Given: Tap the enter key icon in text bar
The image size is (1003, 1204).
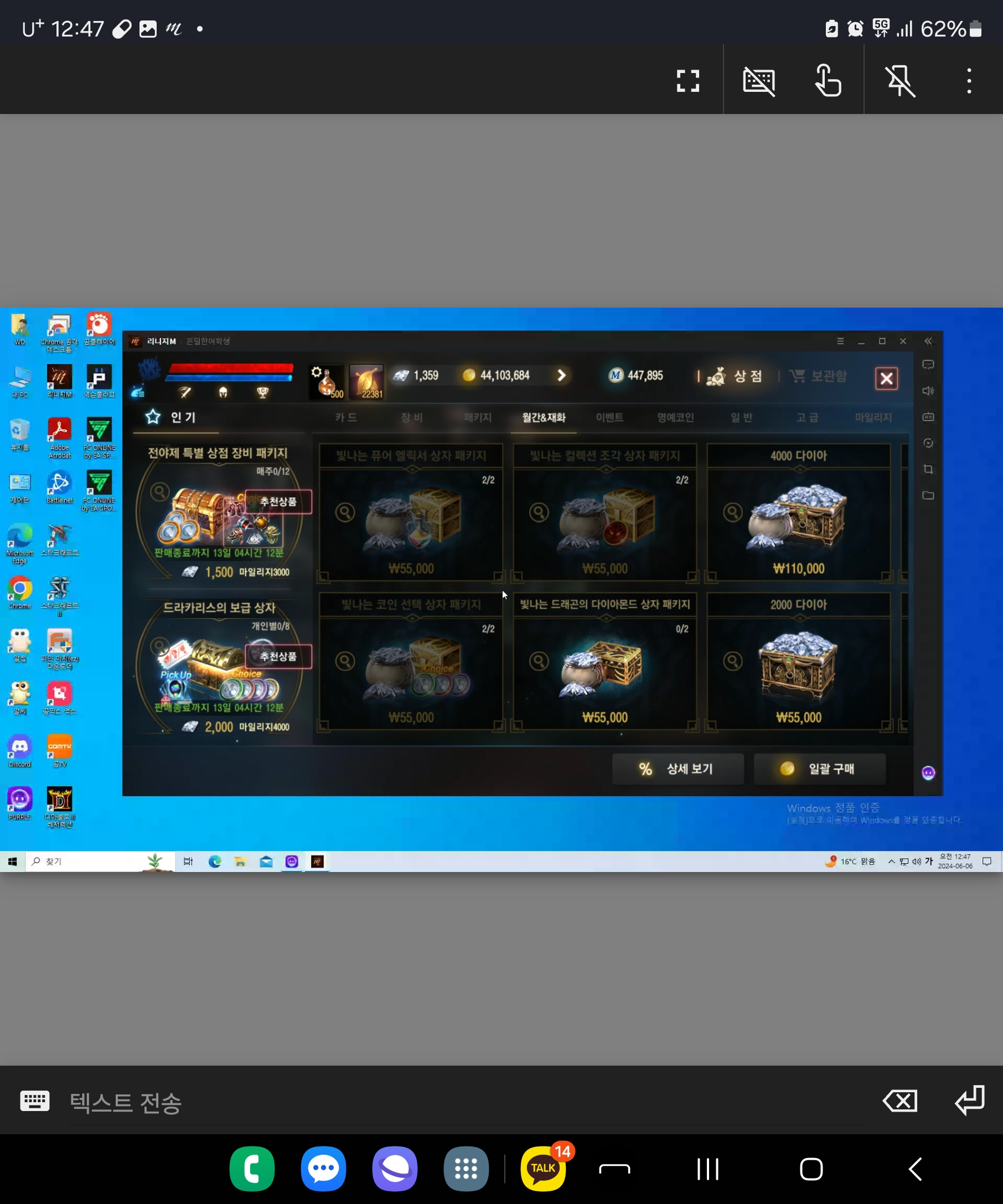Looking at the screenshot, I should click(969, 1101).
